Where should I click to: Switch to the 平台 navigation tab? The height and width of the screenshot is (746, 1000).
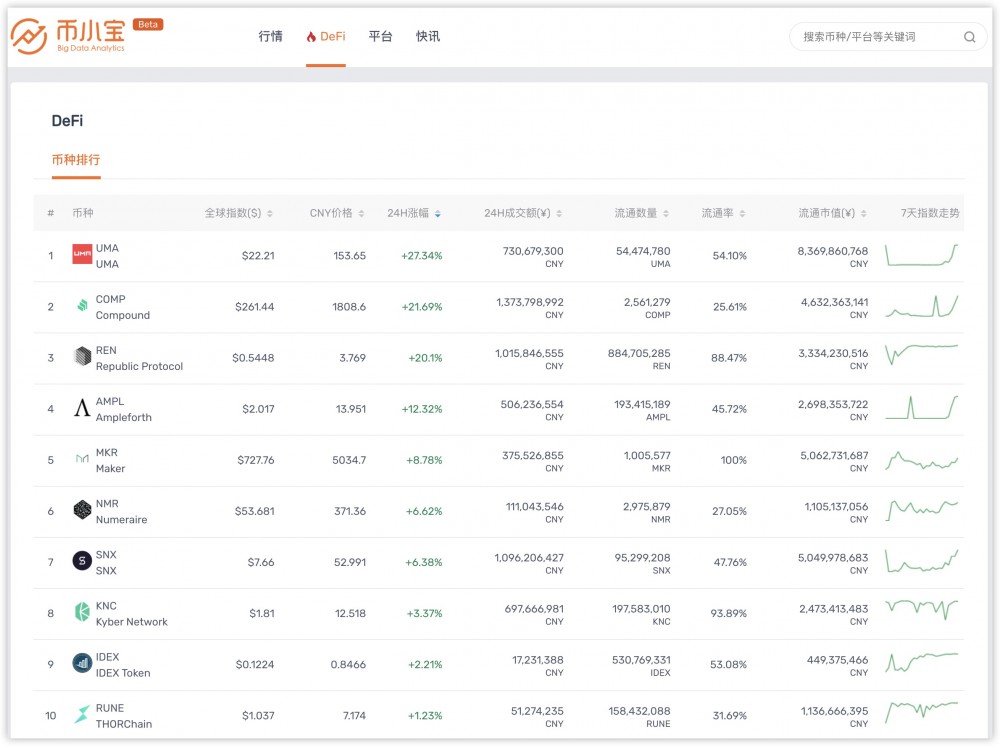380,37
